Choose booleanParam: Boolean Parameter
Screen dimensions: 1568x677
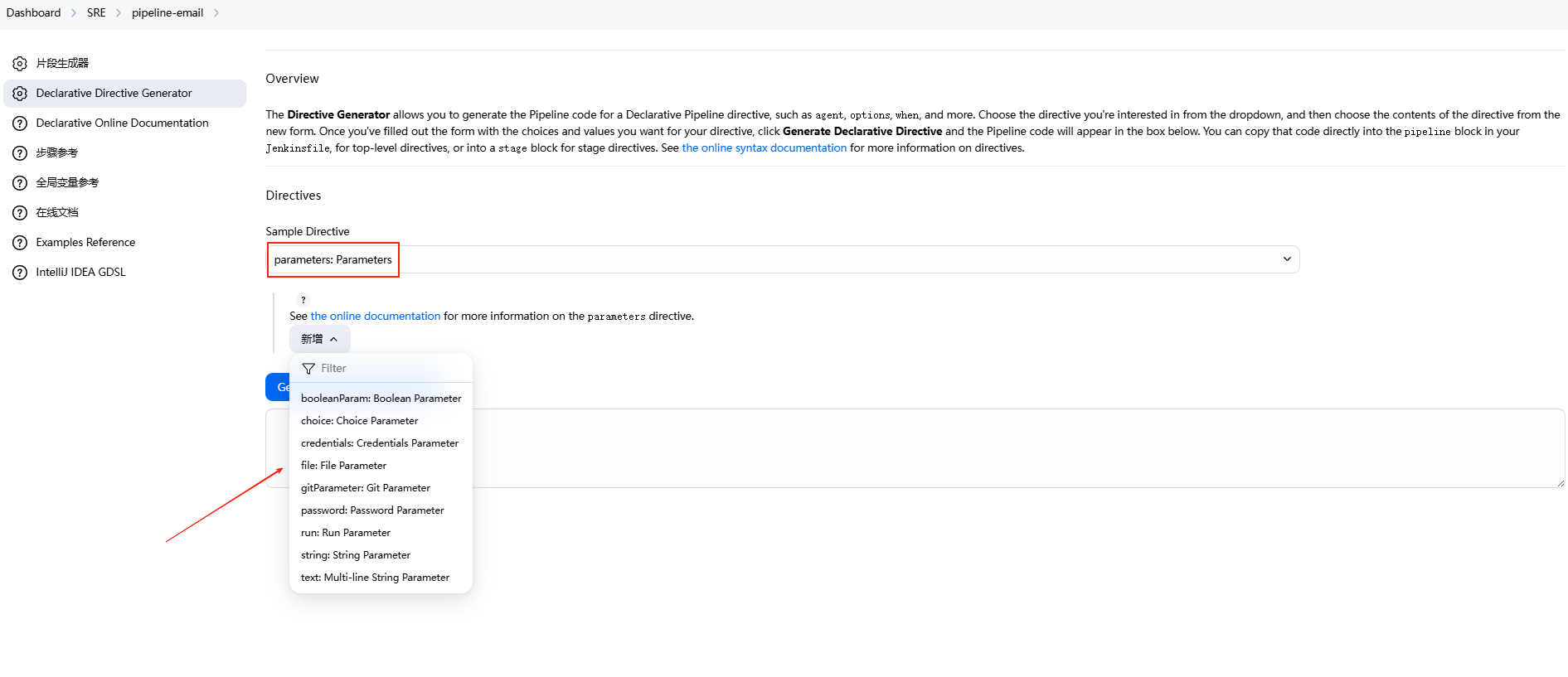point(381,399)
